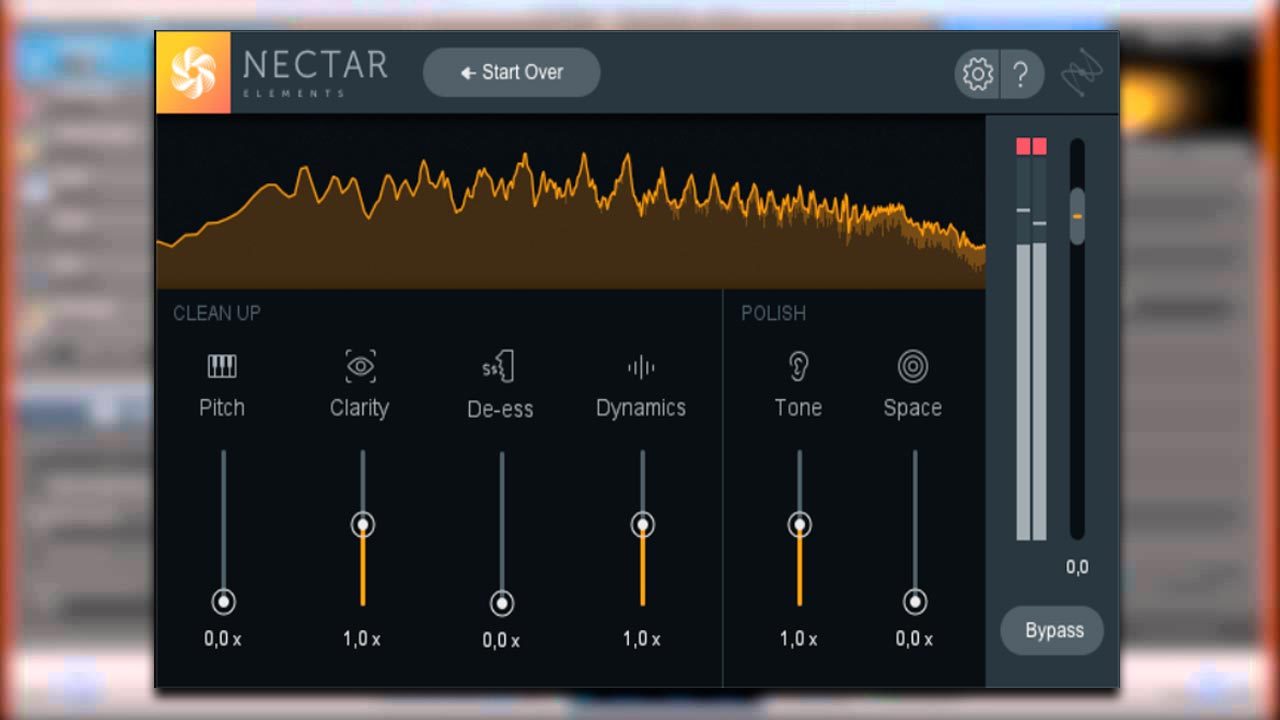Click the De-ess 0,0 x value

click(501, 640)
